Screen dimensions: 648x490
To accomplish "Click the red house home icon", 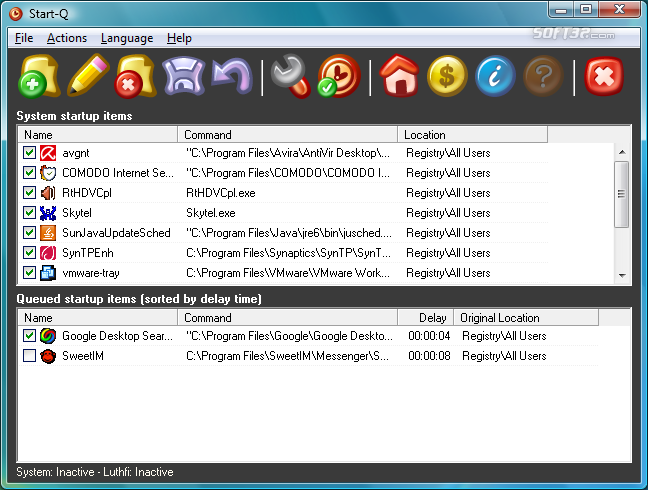I will click(399, 76).
